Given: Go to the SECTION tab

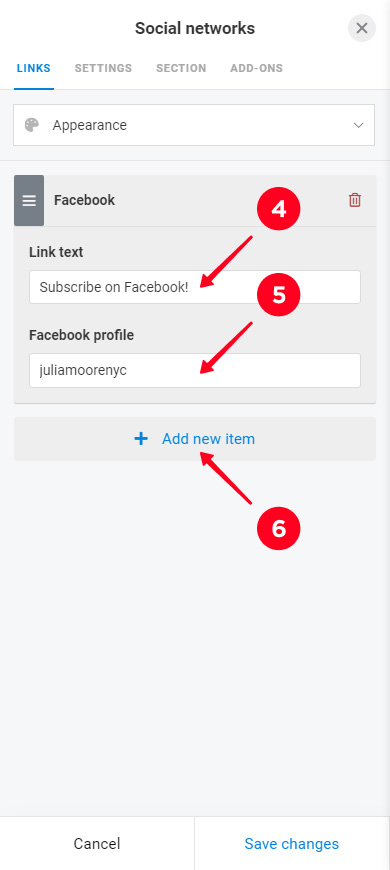Looking at the screenshot, I should [181, 68].
